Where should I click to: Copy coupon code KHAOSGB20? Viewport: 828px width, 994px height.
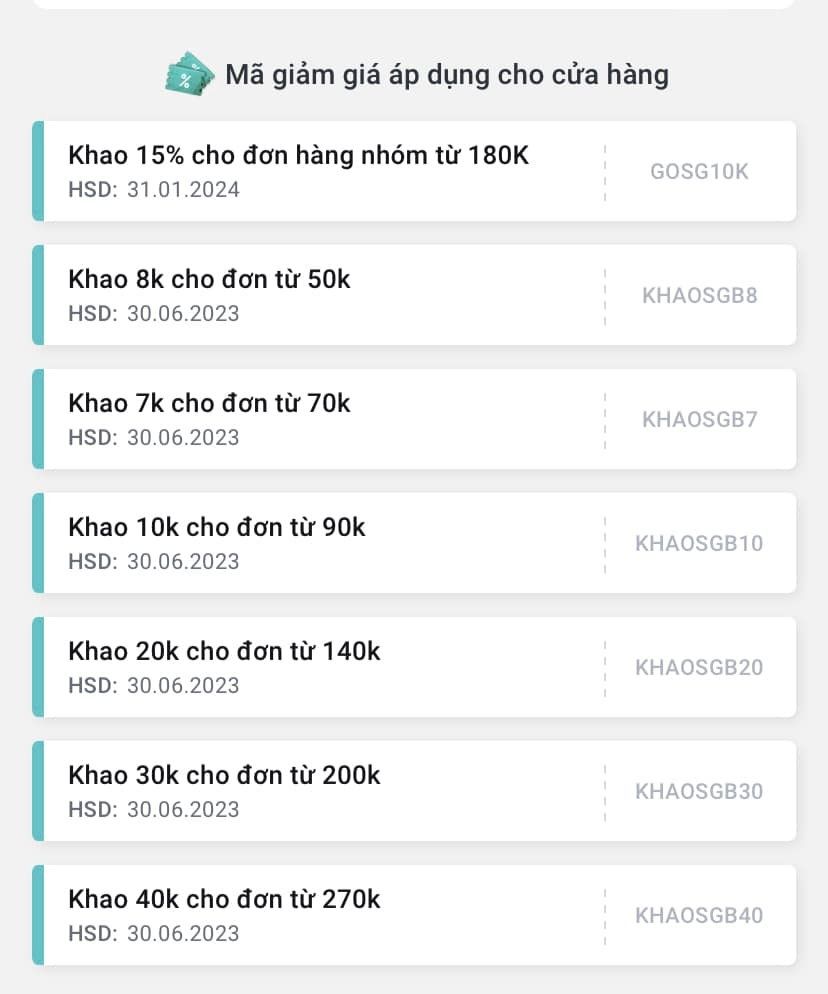(699, 667)
